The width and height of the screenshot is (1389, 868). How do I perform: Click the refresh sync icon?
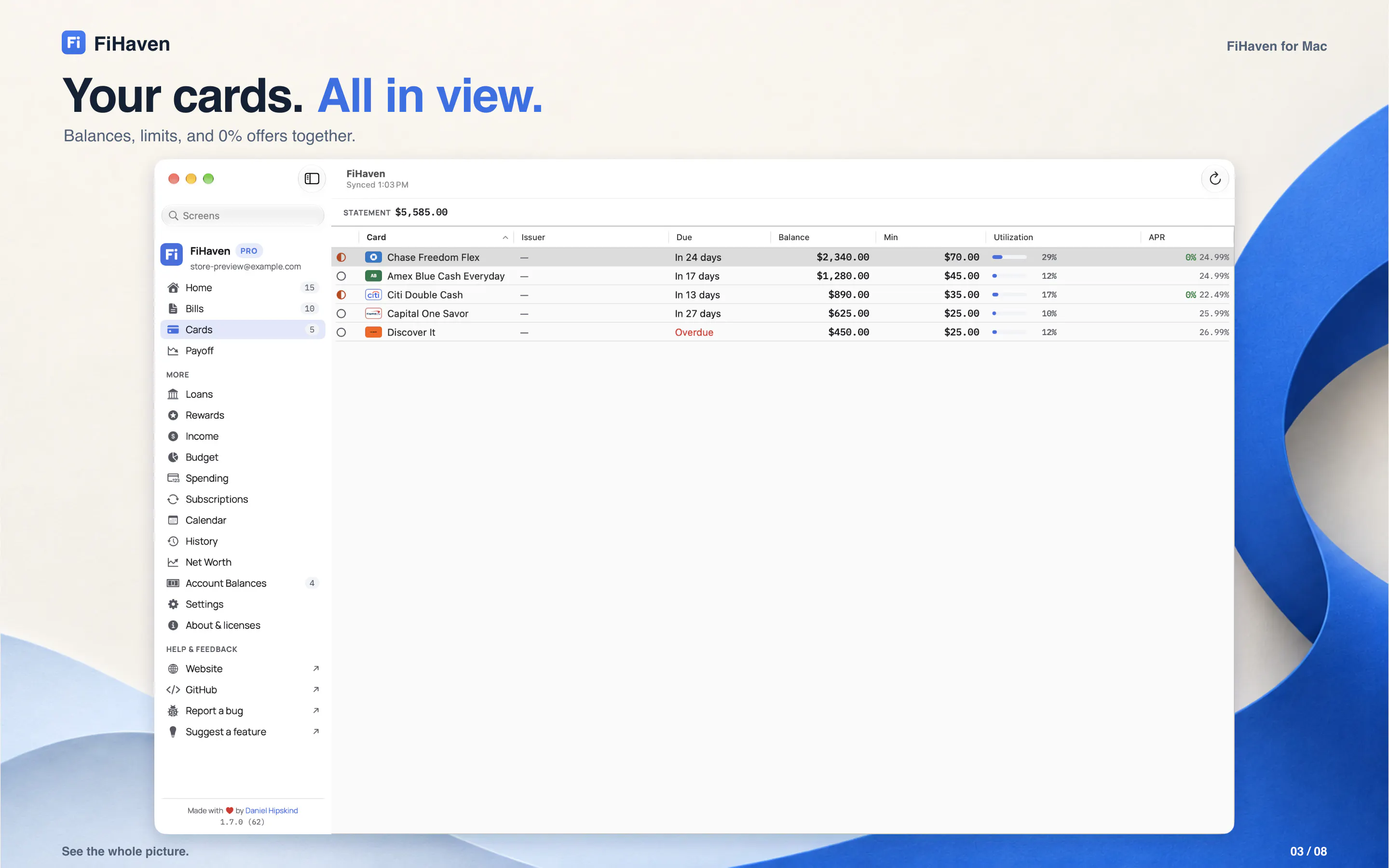(1214, 178)
